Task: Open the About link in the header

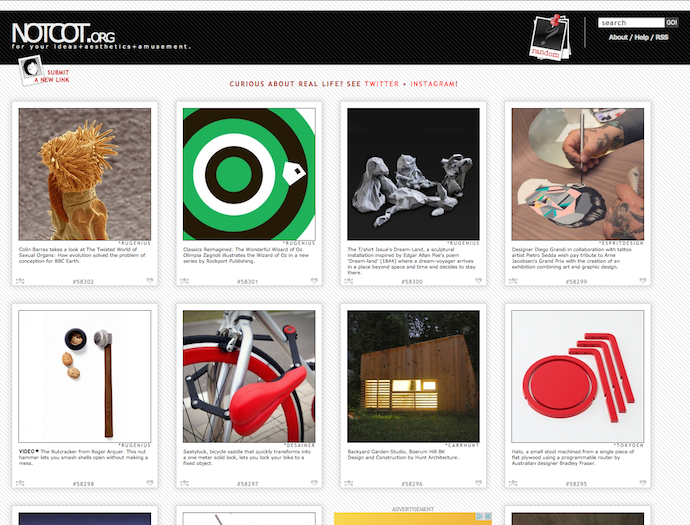Action: pyautogui.click(x=618, y=37)
